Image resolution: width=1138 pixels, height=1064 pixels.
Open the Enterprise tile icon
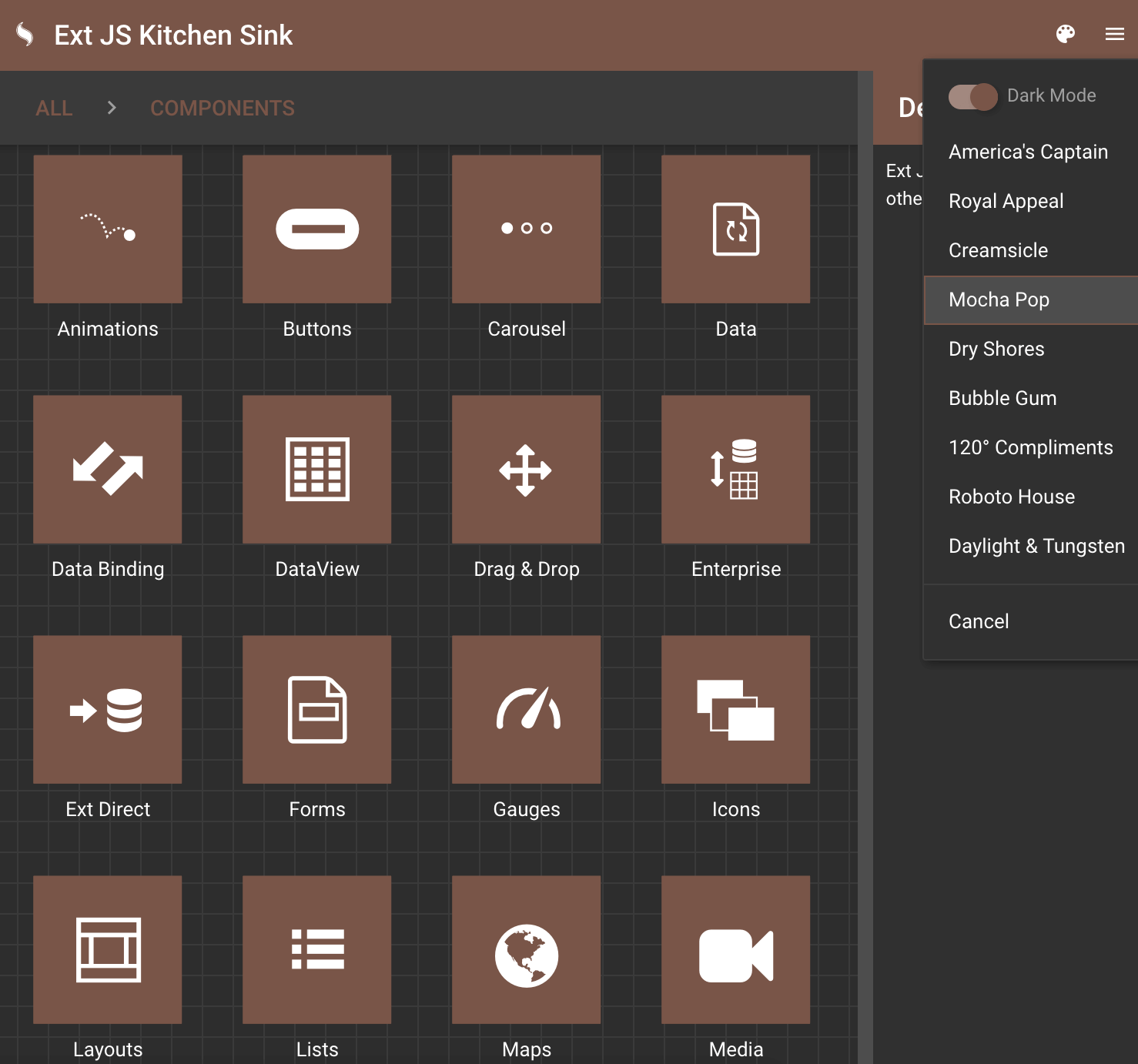pos(736,469)
